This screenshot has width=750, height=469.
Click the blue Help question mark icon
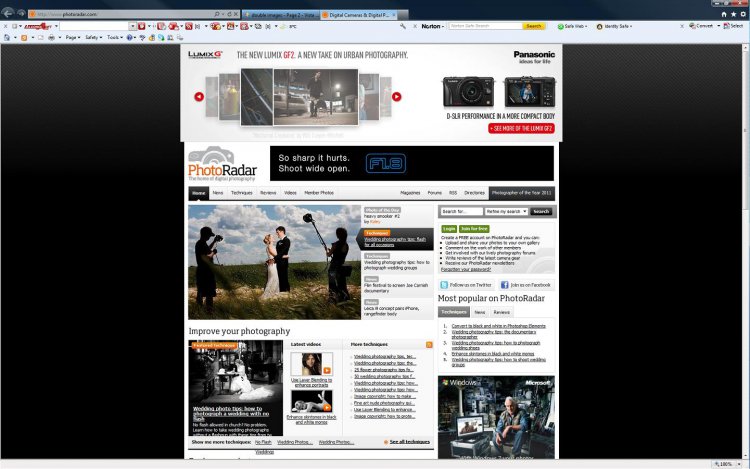tap(129, 37)
